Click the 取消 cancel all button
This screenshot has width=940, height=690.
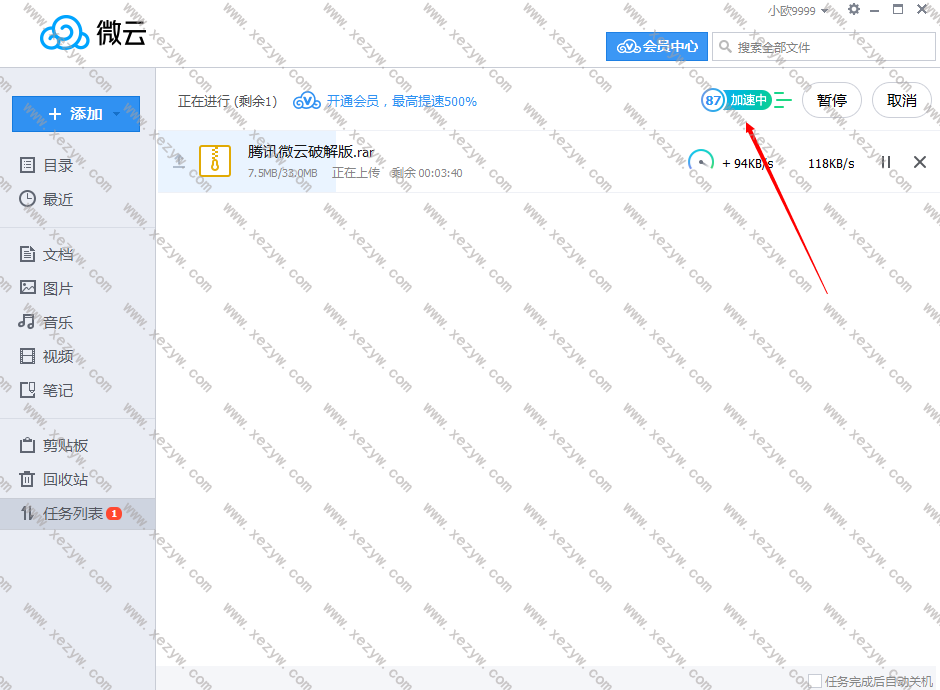pyautogui.click(x=901, y=100)
